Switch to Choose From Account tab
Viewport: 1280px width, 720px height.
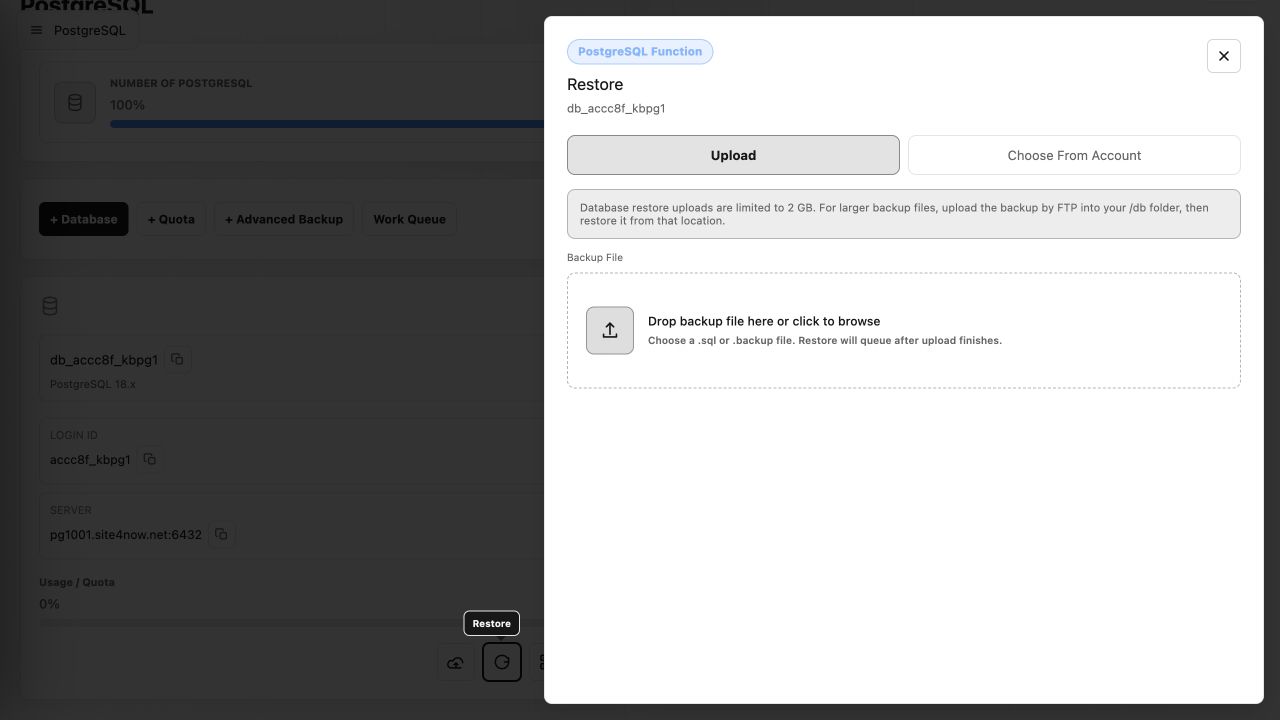[1074, 155]
